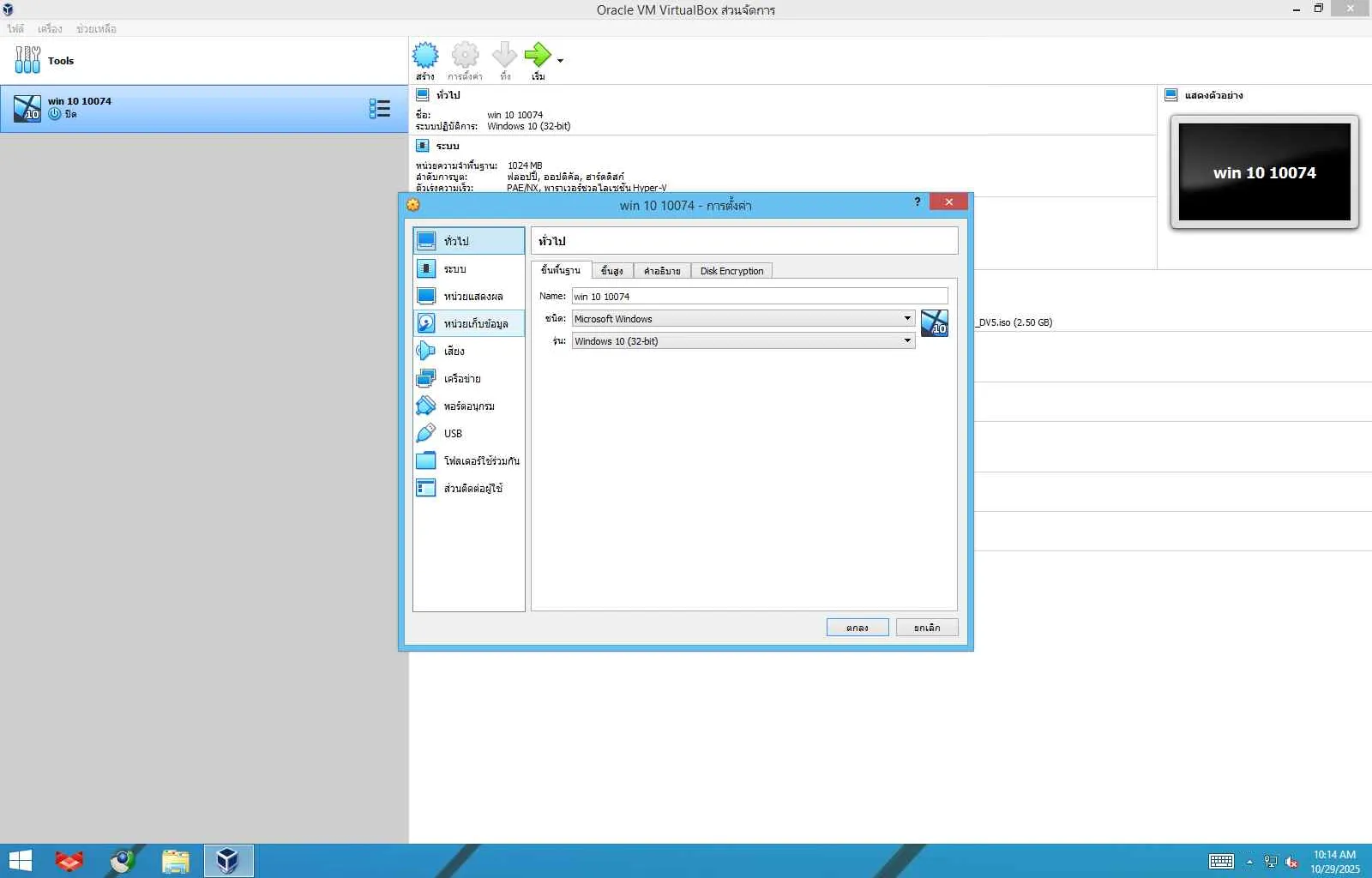Select โฟลเดอร์ใช้ร่วมกัน (Shared Folders) in the settings sidebar
Viewport: 1372px width, 878px height.
point(469,460)
